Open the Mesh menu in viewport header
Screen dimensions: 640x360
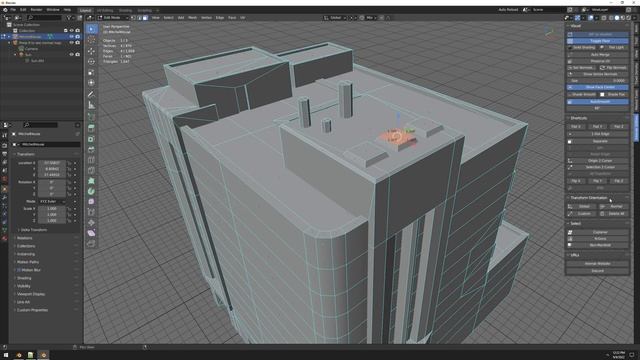[192, 18]
